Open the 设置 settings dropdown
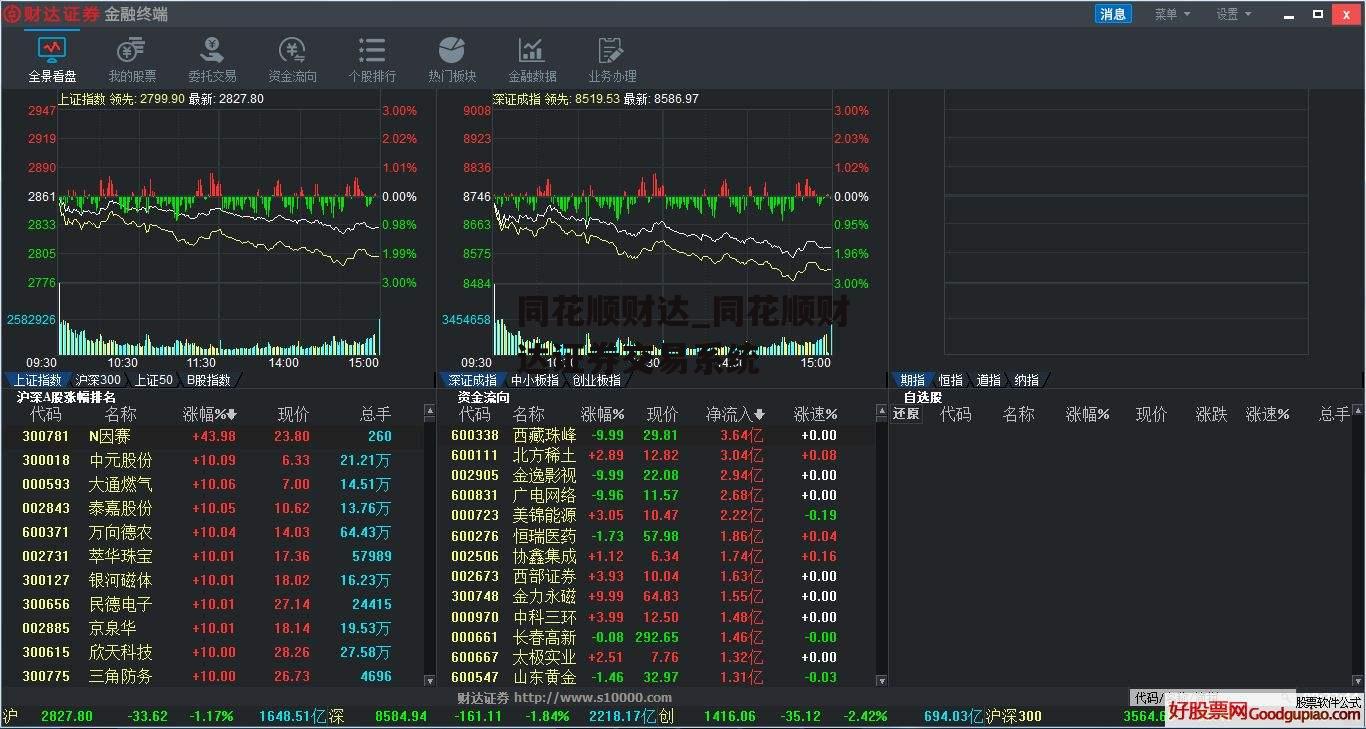 pyautogui.click(x=1234, y=14)
